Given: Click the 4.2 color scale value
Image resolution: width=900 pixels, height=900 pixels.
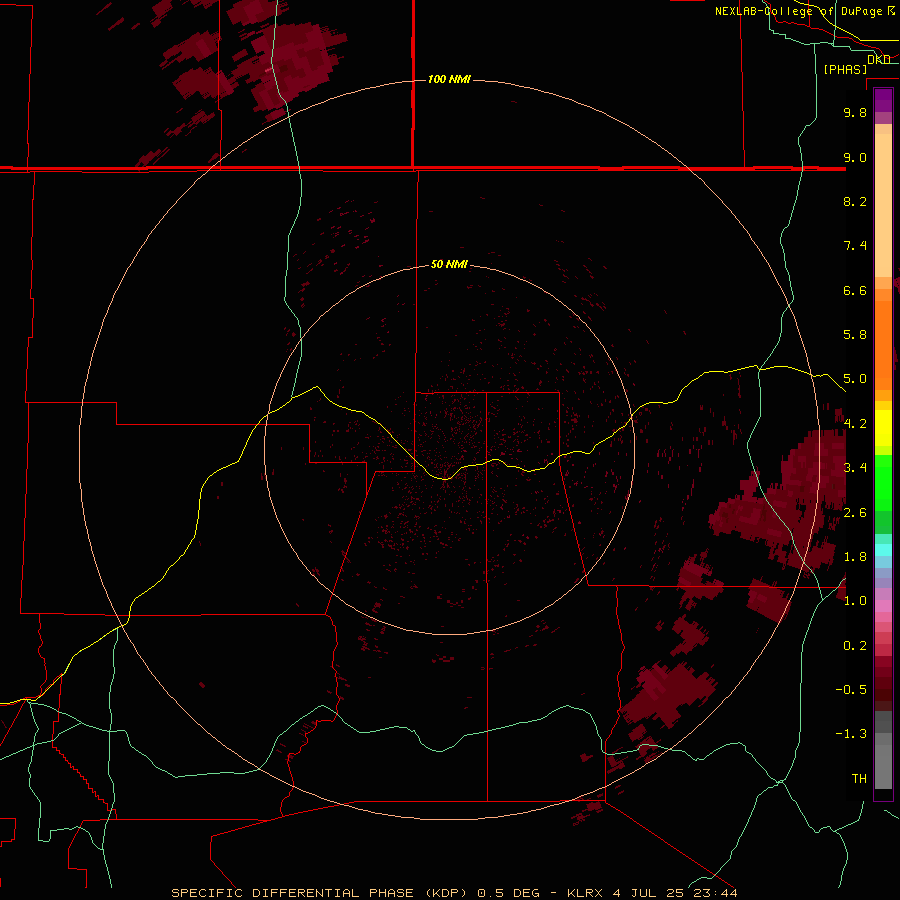Looking at the screenshot, I should 855,424.
